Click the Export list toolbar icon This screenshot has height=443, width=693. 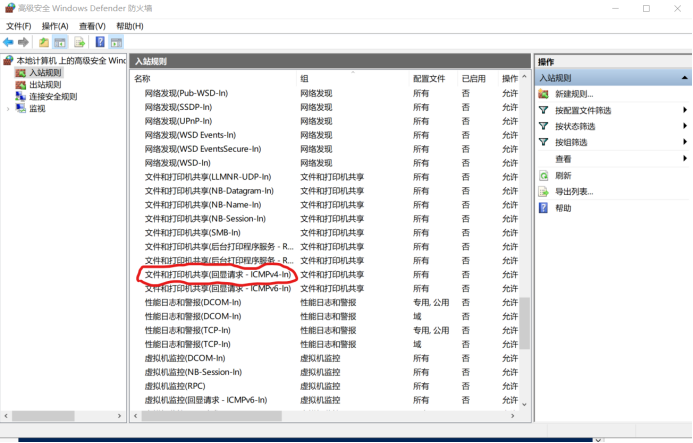80,42
